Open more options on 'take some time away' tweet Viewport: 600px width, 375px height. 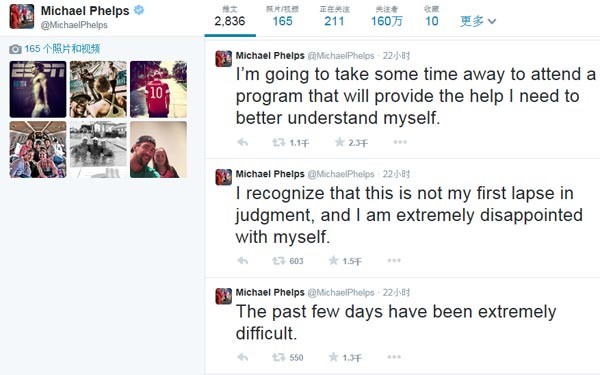click(x=400, y=142)
